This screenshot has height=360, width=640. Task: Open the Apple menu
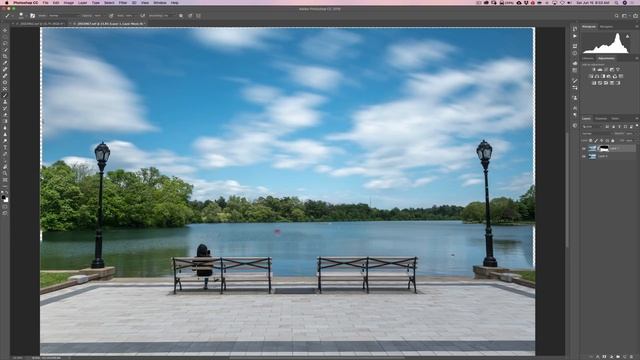click(7, 2)
